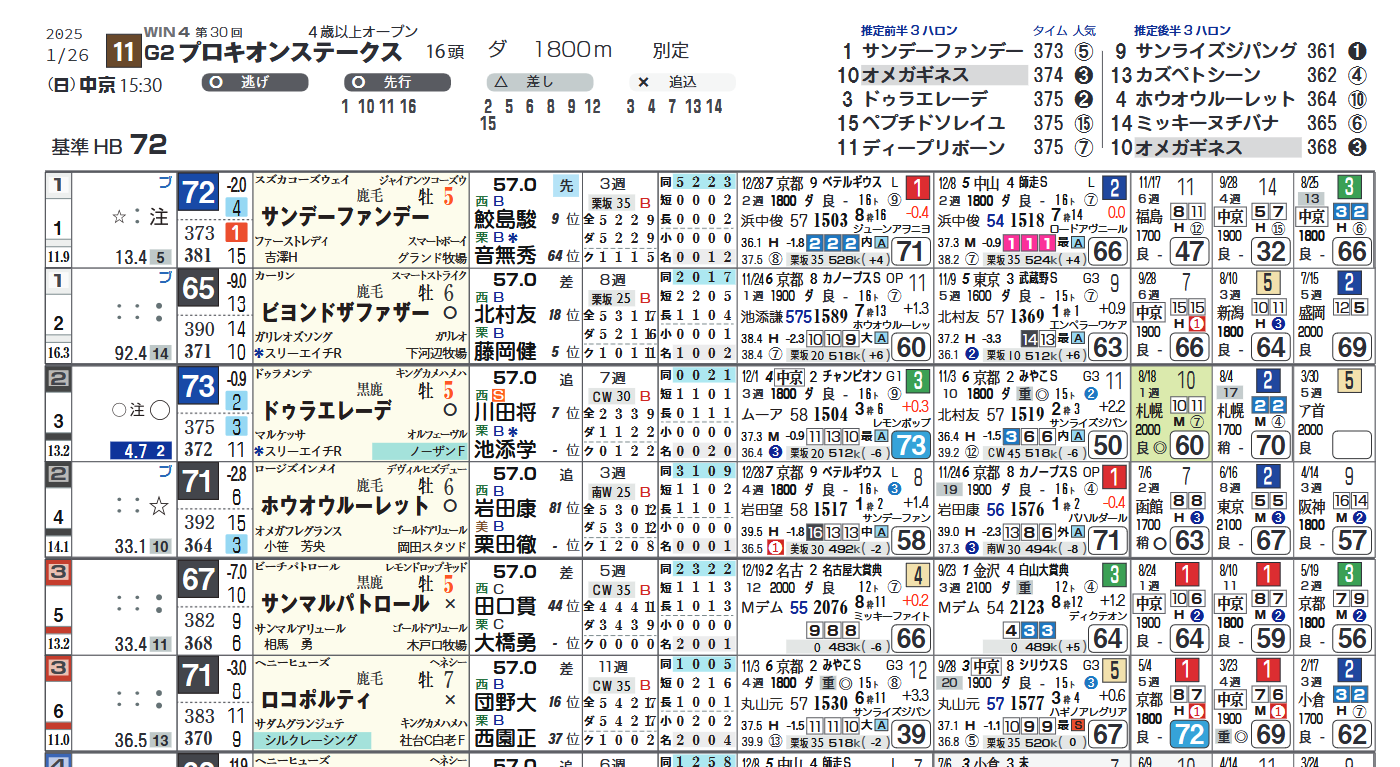
Task: Click trainer name 藤岡健
Action: point(506,353)
